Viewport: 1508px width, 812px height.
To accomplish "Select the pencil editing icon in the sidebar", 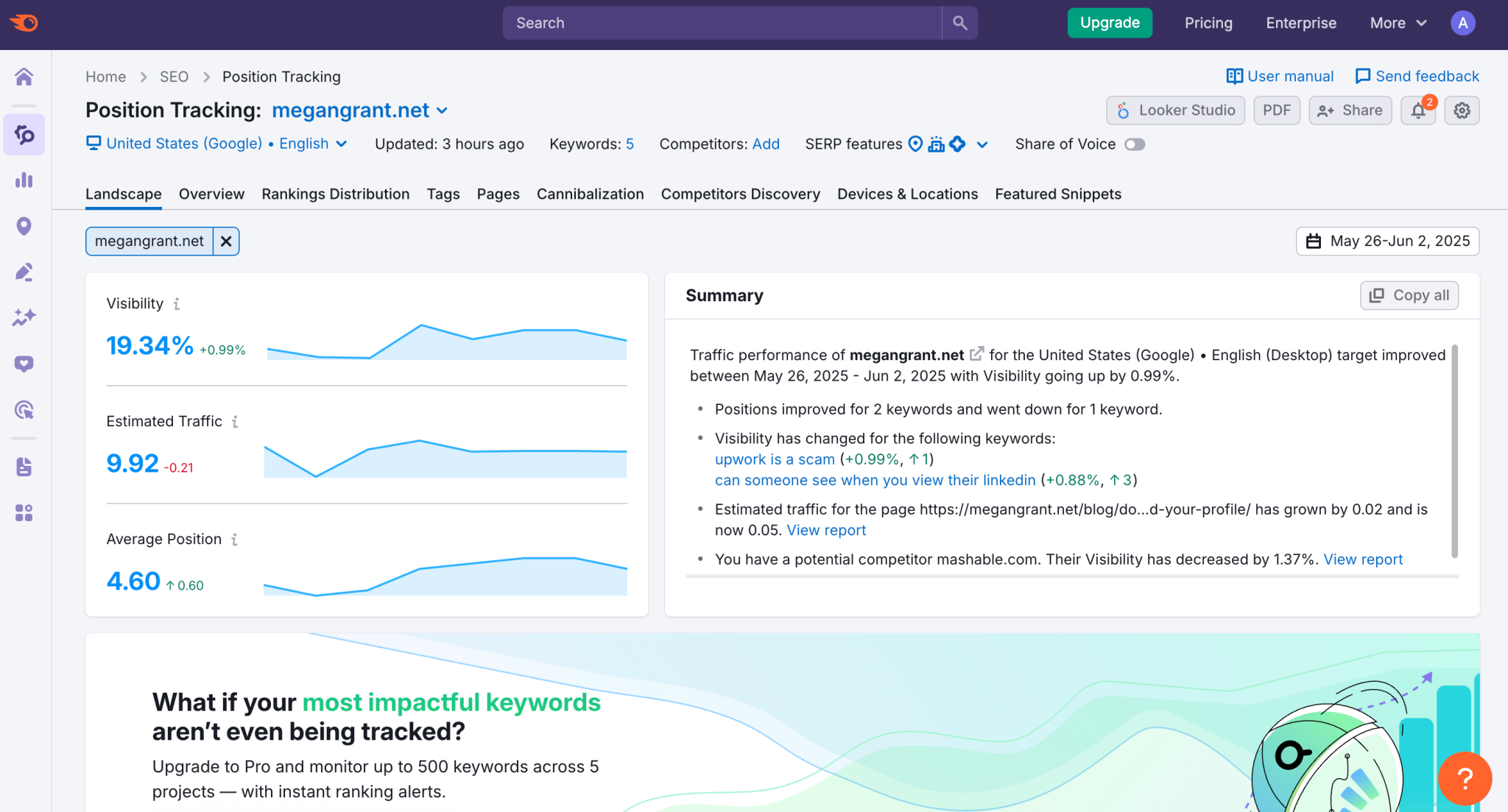I will click(x=24, y=272).
